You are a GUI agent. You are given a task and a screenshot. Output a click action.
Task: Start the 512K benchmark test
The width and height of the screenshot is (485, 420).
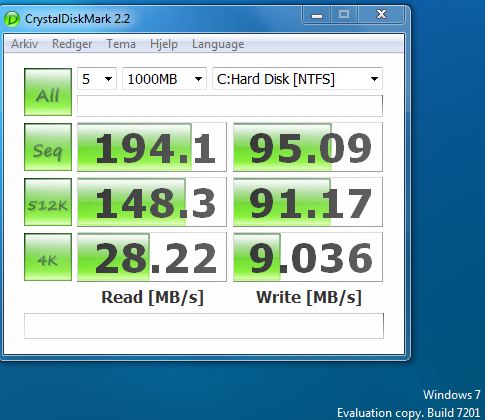pos(48,202)
